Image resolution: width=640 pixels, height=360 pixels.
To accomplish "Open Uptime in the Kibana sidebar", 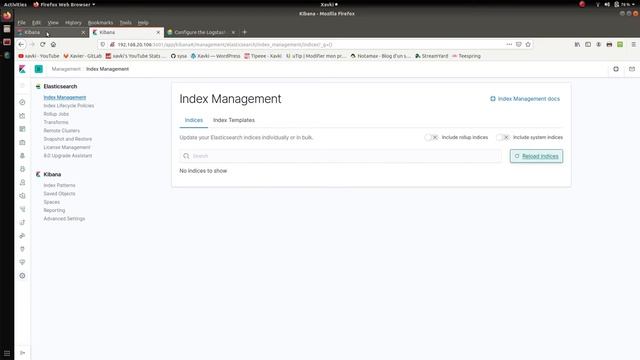I will [22, 222].
